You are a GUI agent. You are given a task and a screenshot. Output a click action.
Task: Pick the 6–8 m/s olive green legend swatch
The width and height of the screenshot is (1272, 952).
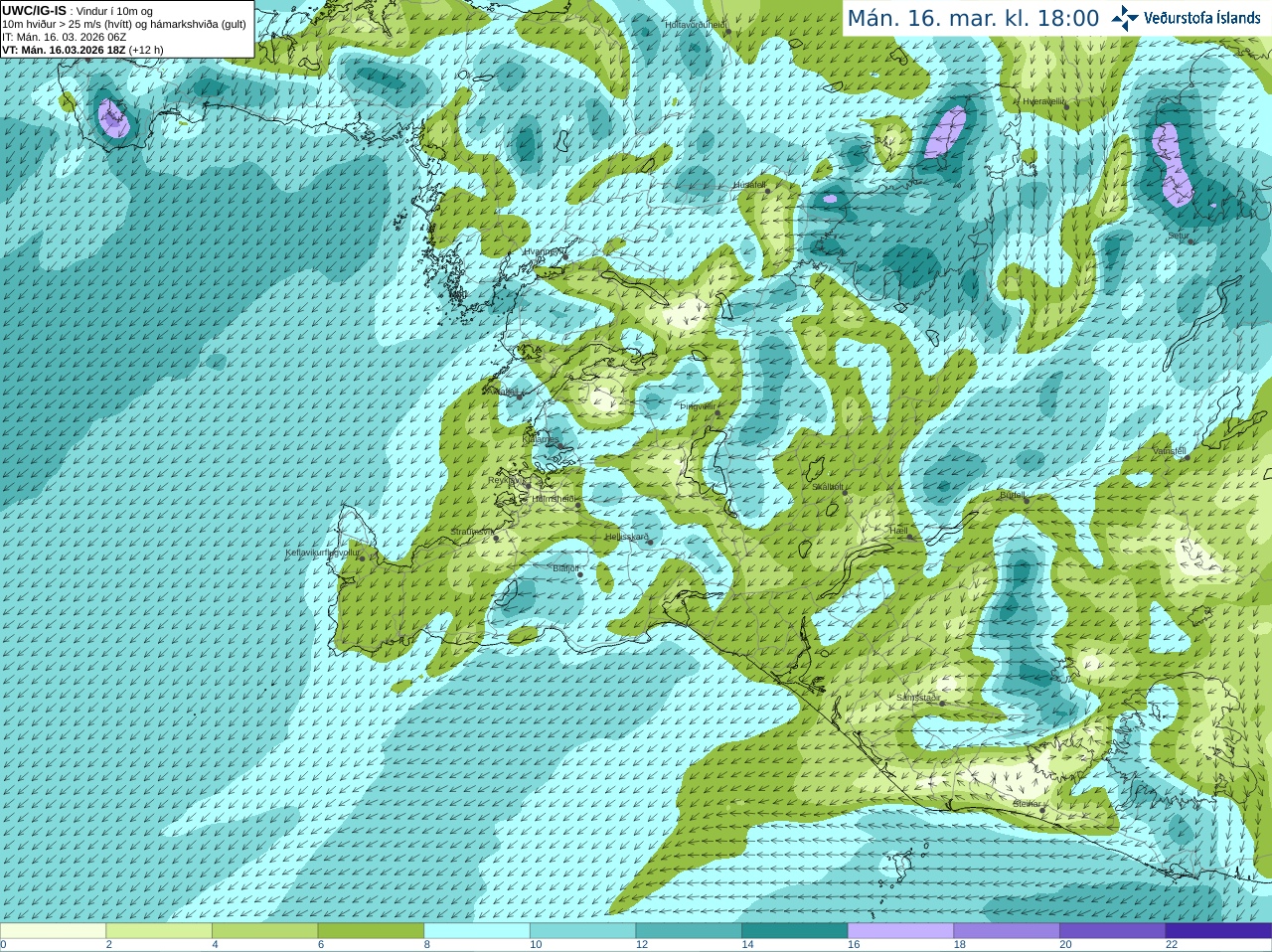(x=371, y=931)
